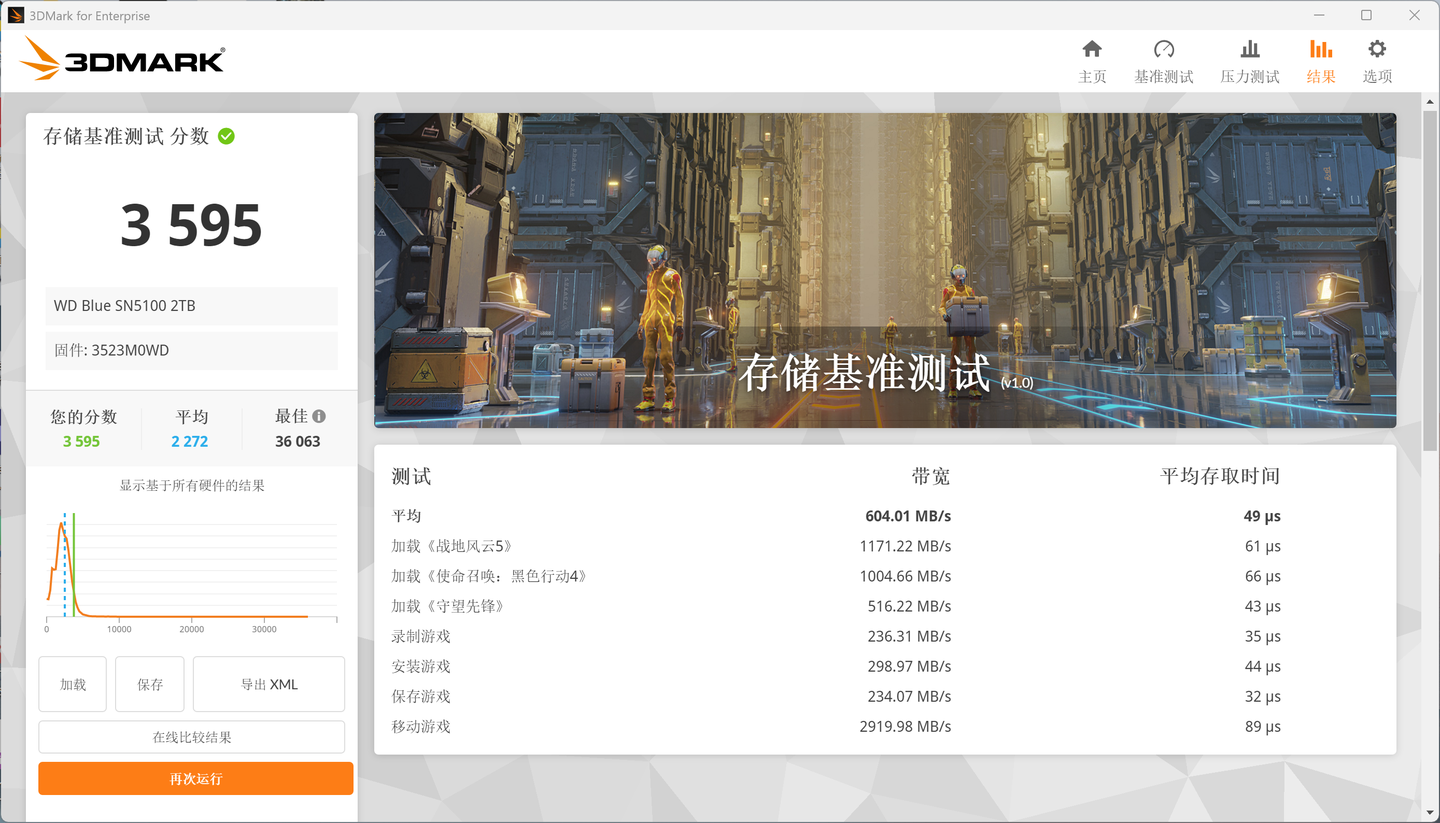Viewport: 1440px width, 823px height.
Task: Click the info icon next to 最佳 best score
Action: click(x=318, y=415)
